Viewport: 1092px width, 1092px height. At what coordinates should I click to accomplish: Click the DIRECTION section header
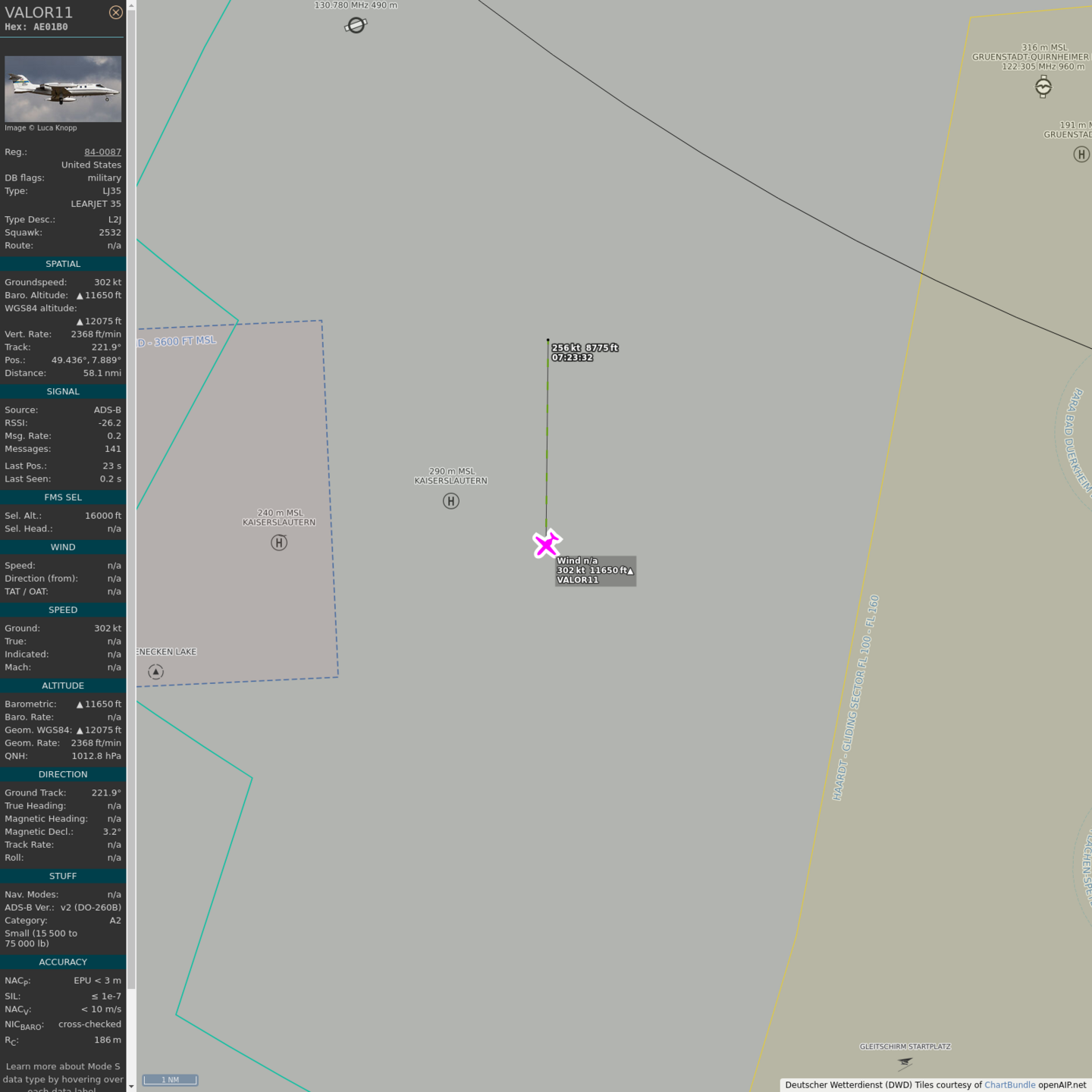[63, 774]
